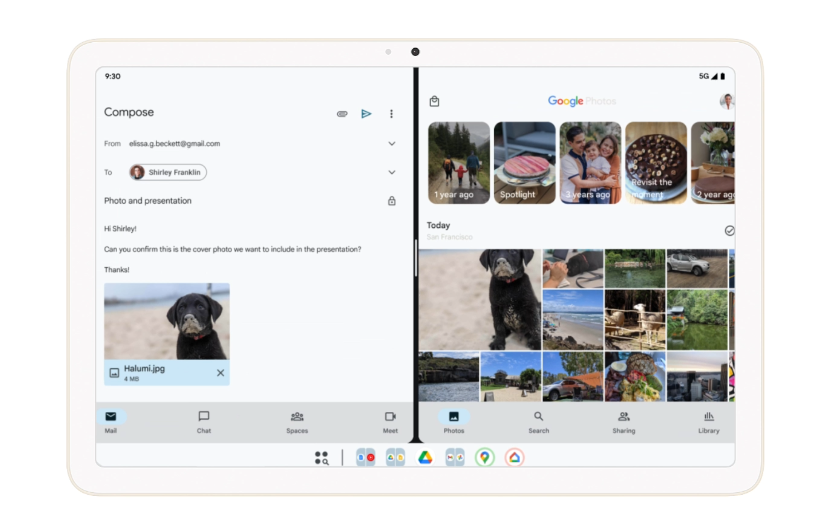Click the Shirley Franklin recipient chip
This screenshot has width=818, height=508.
point(167,172)
